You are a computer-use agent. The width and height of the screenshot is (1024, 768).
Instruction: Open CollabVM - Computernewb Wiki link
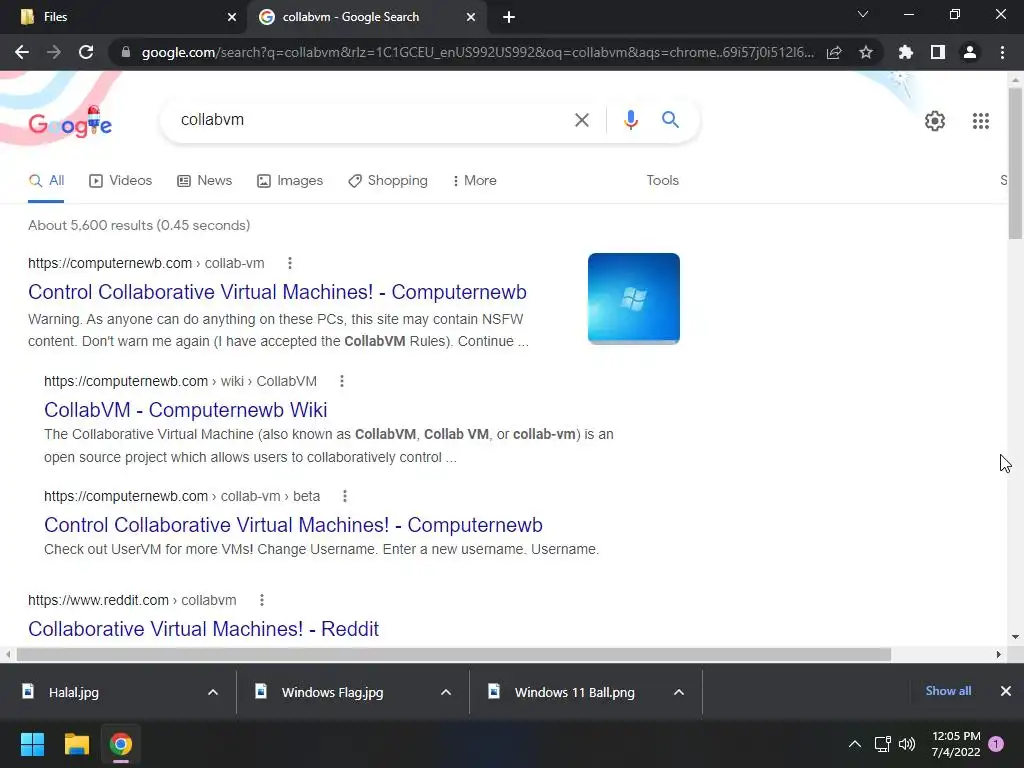click(185, 410)
